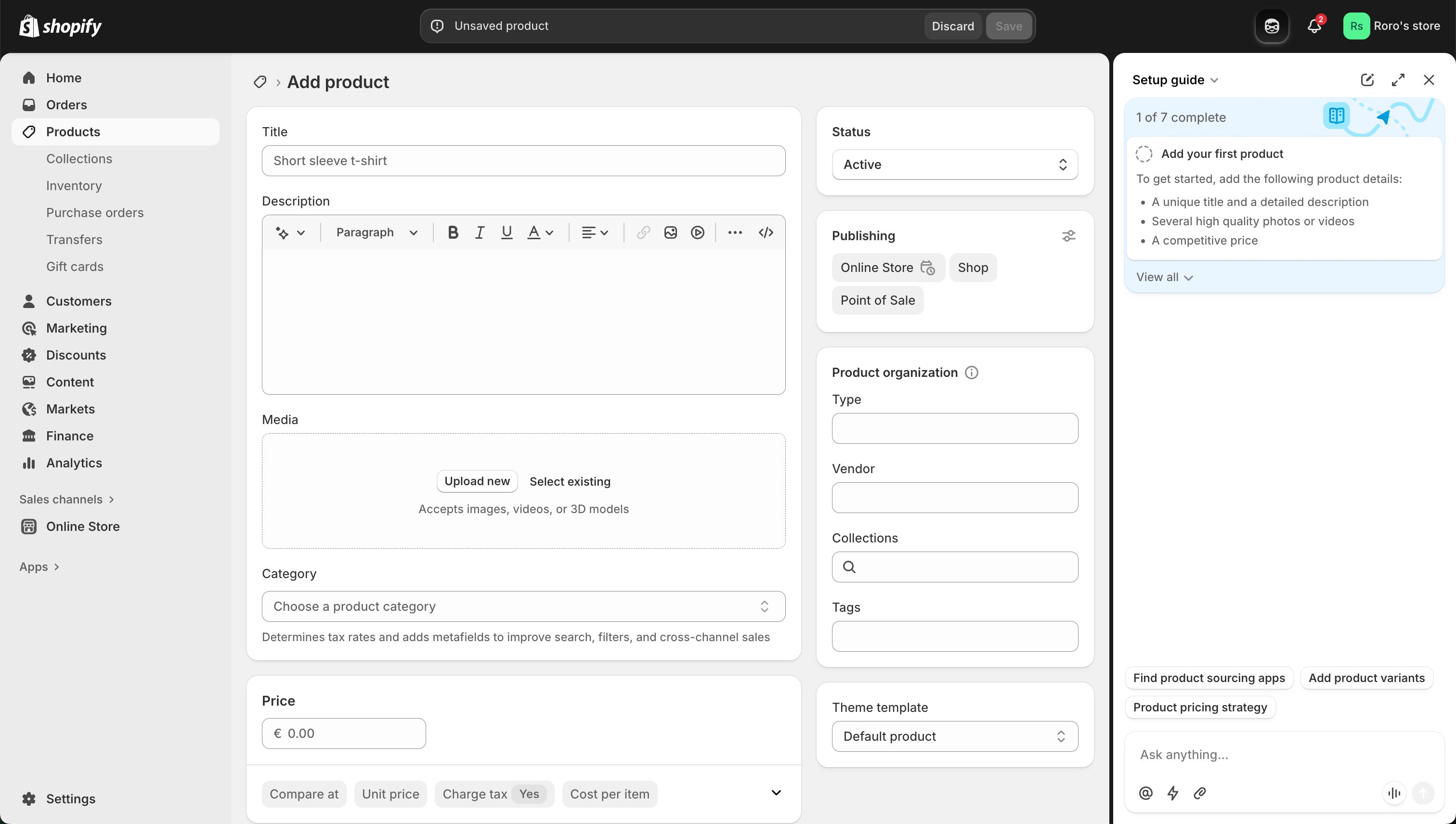Open notifications from the bell icon
The image size is (1456, 824).
[1313, 26]
